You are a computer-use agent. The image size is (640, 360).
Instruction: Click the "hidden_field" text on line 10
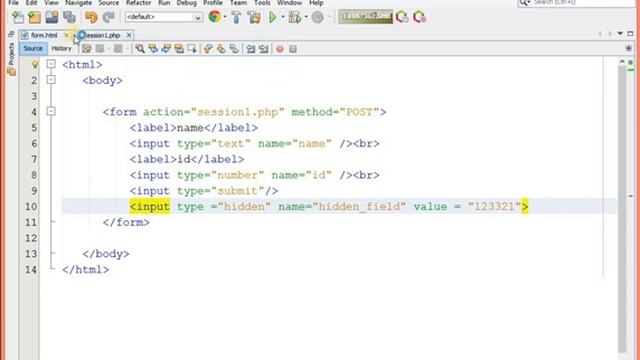pyautogui.click(x=359, y=207)
